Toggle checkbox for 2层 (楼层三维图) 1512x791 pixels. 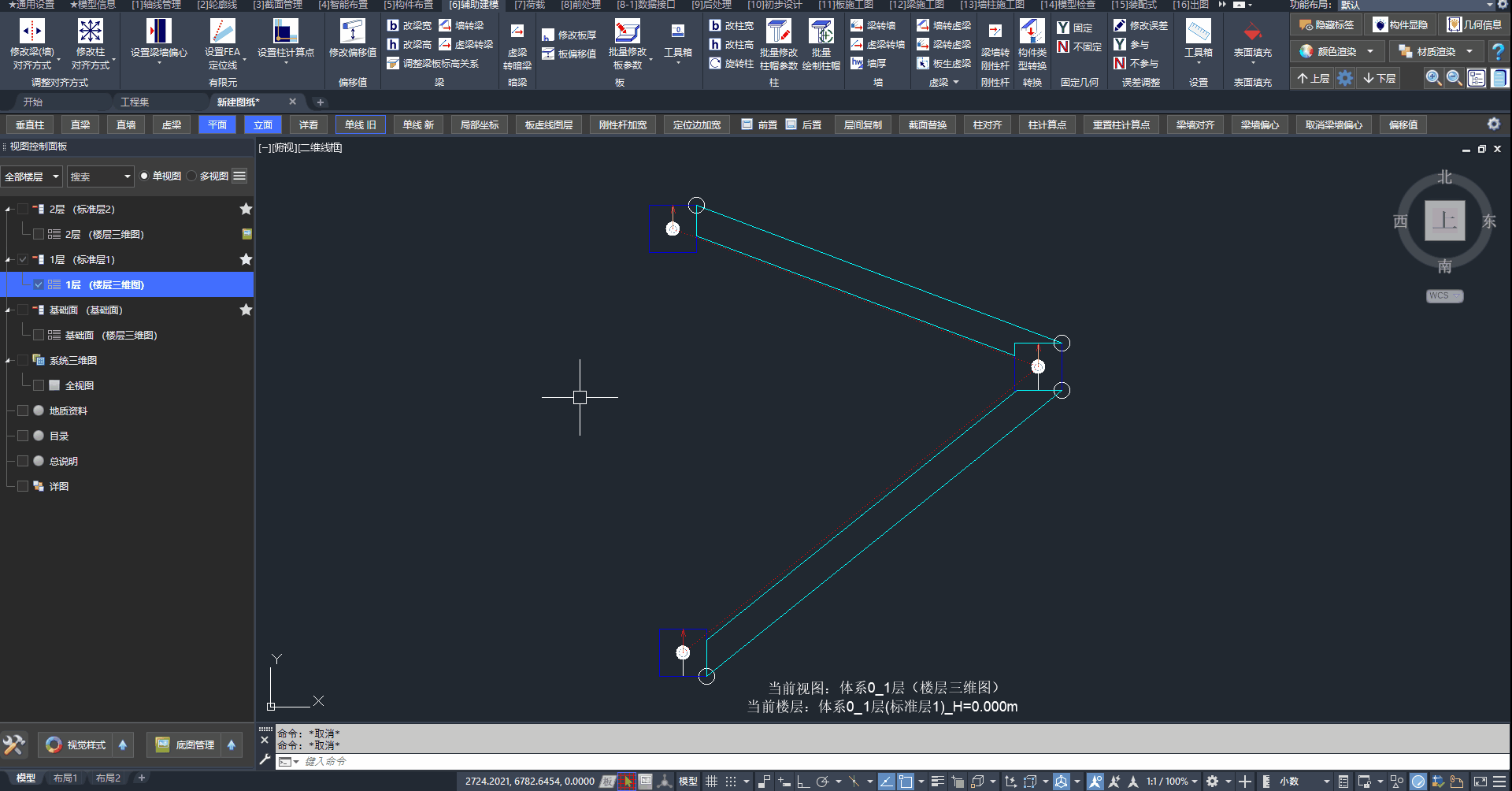click(x=39, y=234)
